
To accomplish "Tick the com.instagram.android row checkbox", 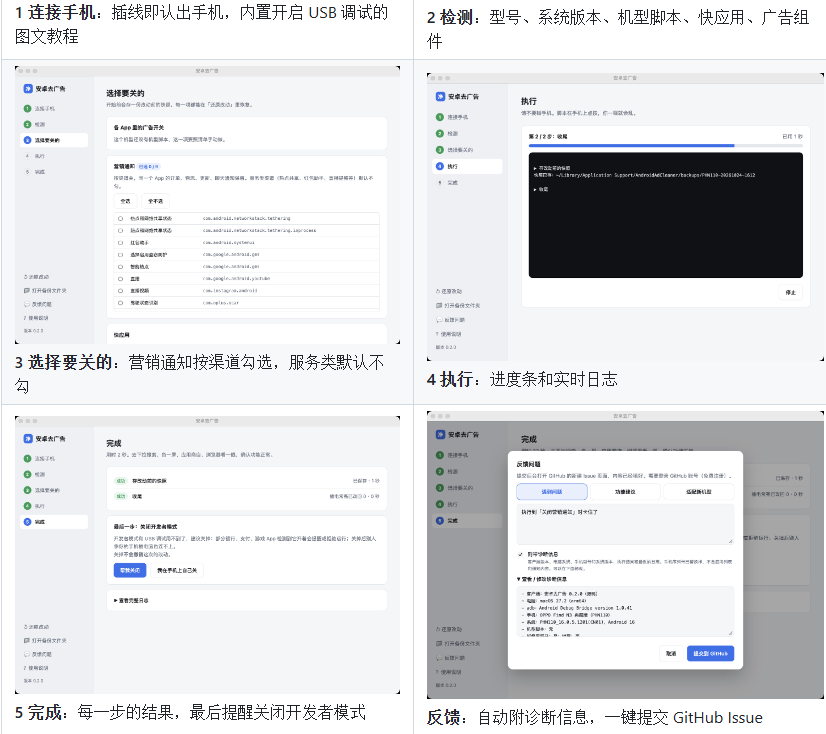I will point(120,291).
